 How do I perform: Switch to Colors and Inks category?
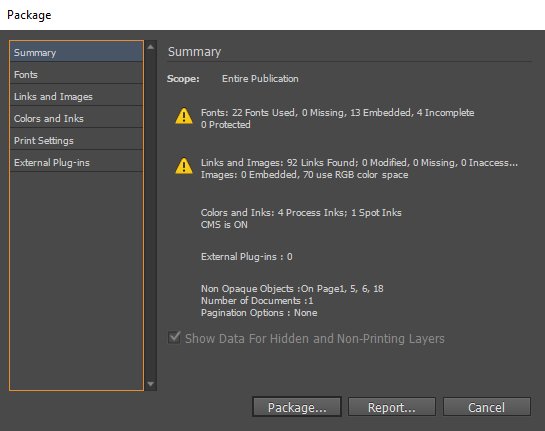click(x=76, y=118)
